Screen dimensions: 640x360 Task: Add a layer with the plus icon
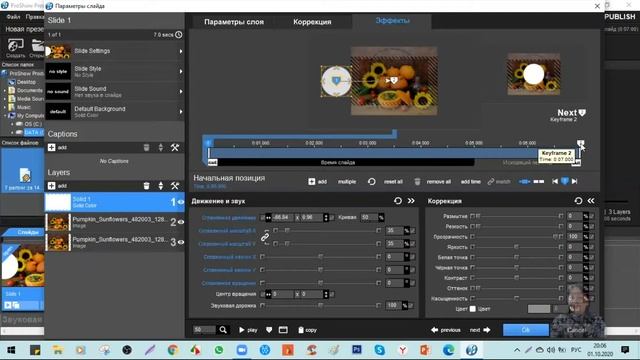pos(51,186)
